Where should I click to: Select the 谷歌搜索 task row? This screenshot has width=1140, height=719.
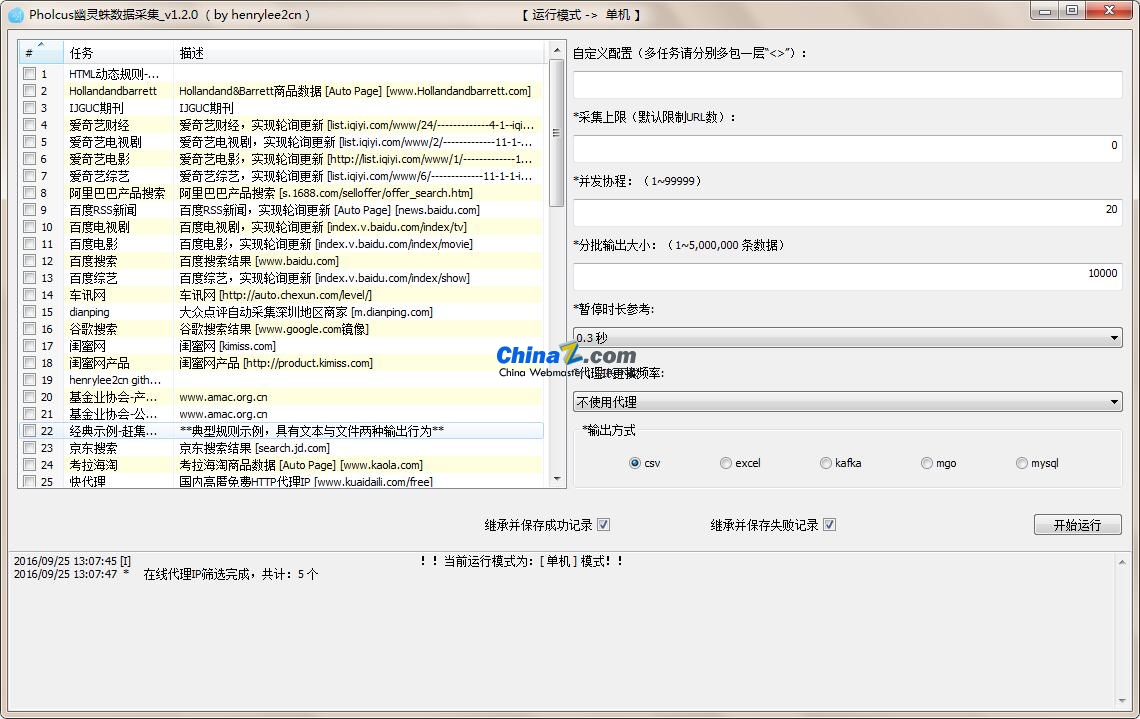pos(281,329)
